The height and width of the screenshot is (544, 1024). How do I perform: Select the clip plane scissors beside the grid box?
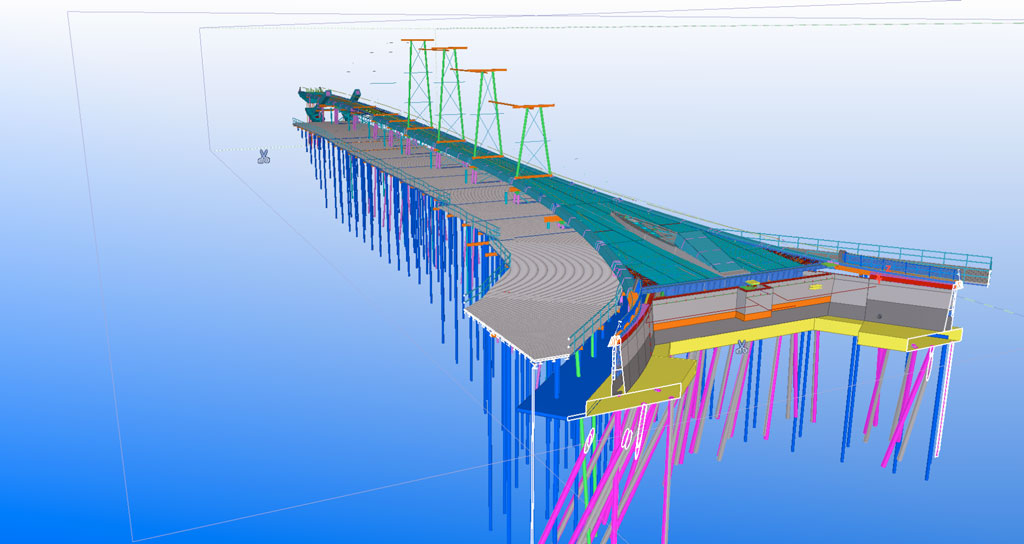263,156
